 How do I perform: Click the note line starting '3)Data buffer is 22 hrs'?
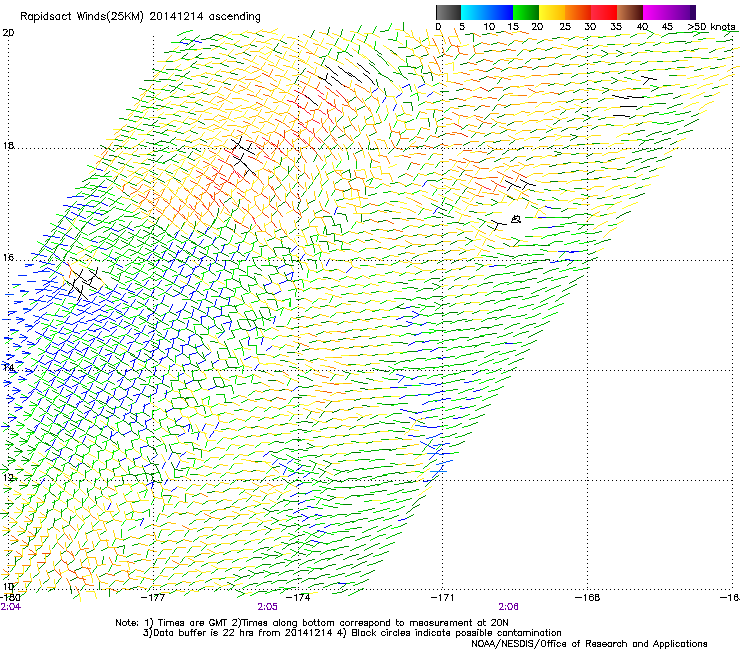point(352,633)
